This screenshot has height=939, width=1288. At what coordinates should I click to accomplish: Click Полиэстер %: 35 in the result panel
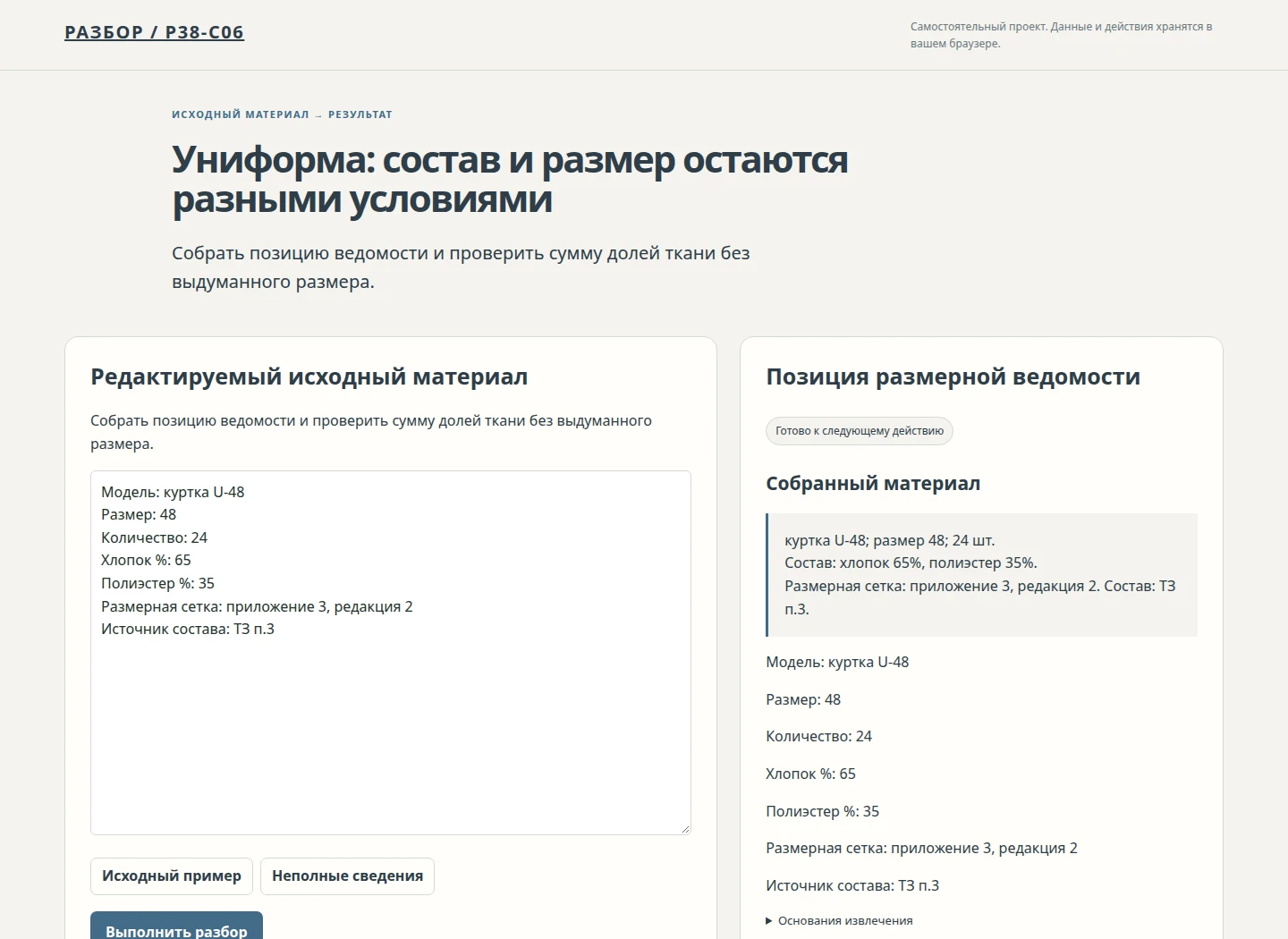(x=822, y=812)
